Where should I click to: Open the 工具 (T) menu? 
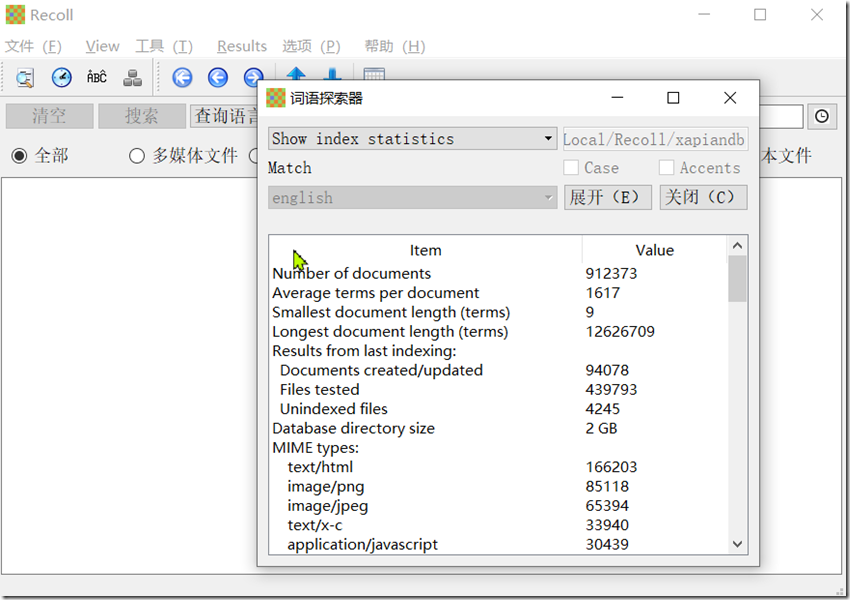[164, 46]
